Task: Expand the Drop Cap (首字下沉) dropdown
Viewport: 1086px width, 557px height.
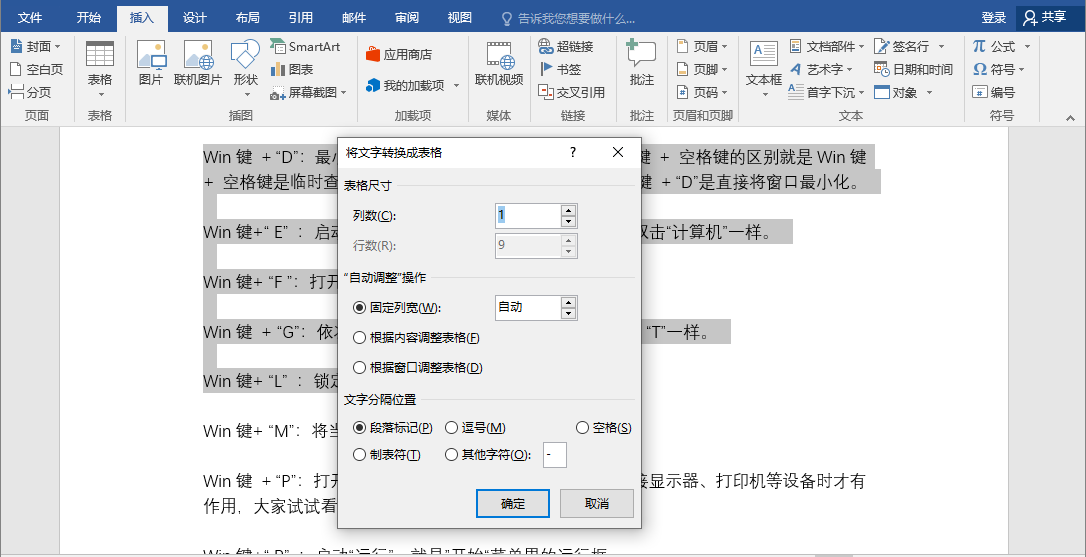Action: (861, 93)
